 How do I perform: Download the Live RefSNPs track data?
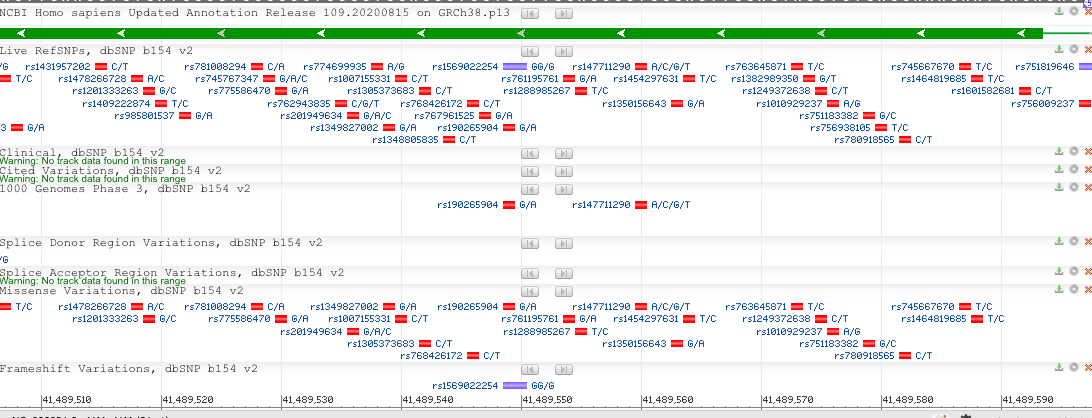click(x=1059, y=49)
